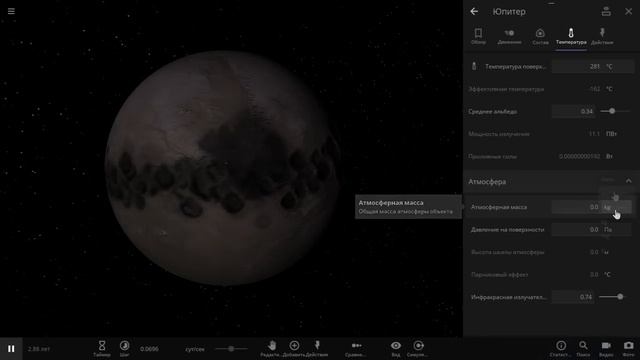Switch to the Действия tab in panel

(602, 36)
